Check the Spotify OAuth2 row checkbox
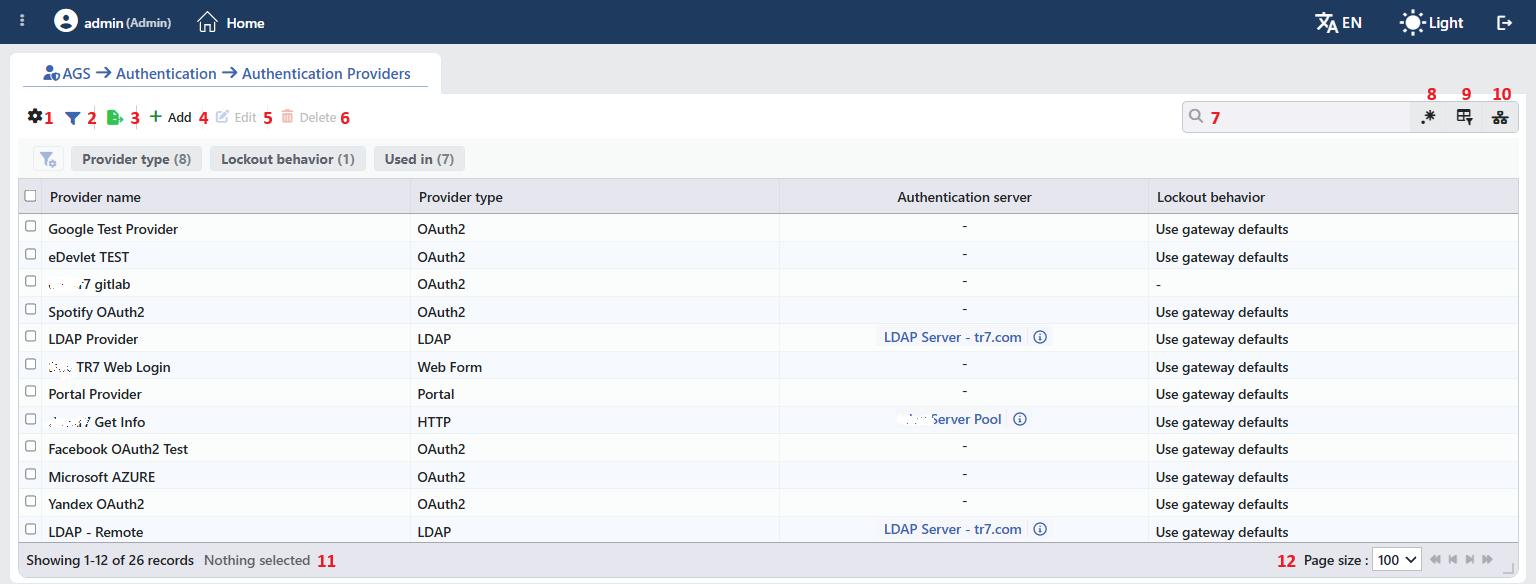The image size is (1536, 584). 31,310
